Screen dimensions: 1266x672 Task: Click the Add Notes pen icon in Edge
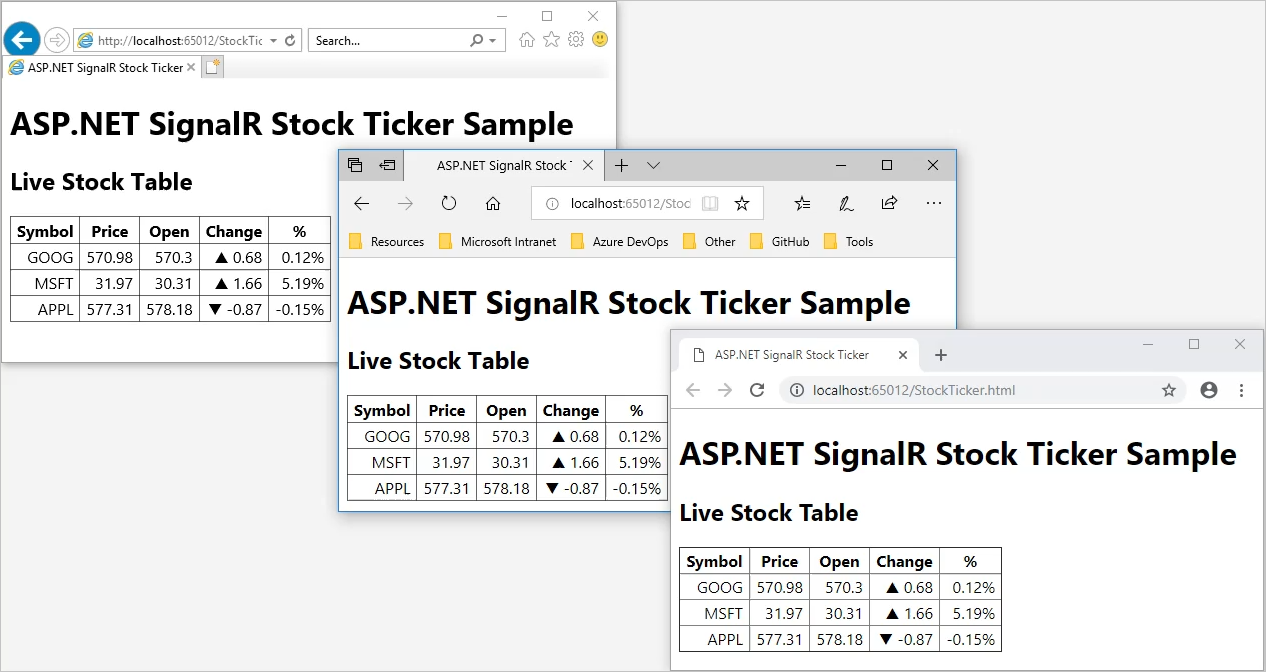tap(845, 203)
